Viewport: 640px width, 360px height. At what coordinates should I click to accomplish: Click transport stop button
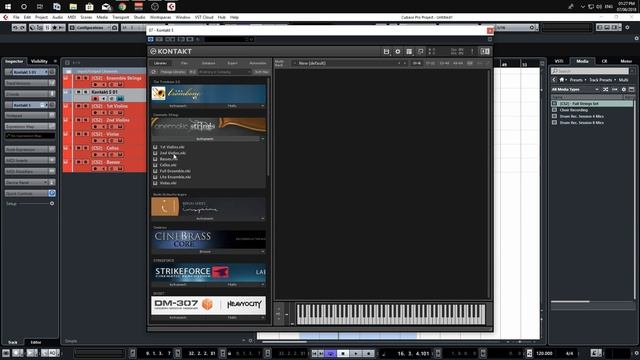click(343, 353)
